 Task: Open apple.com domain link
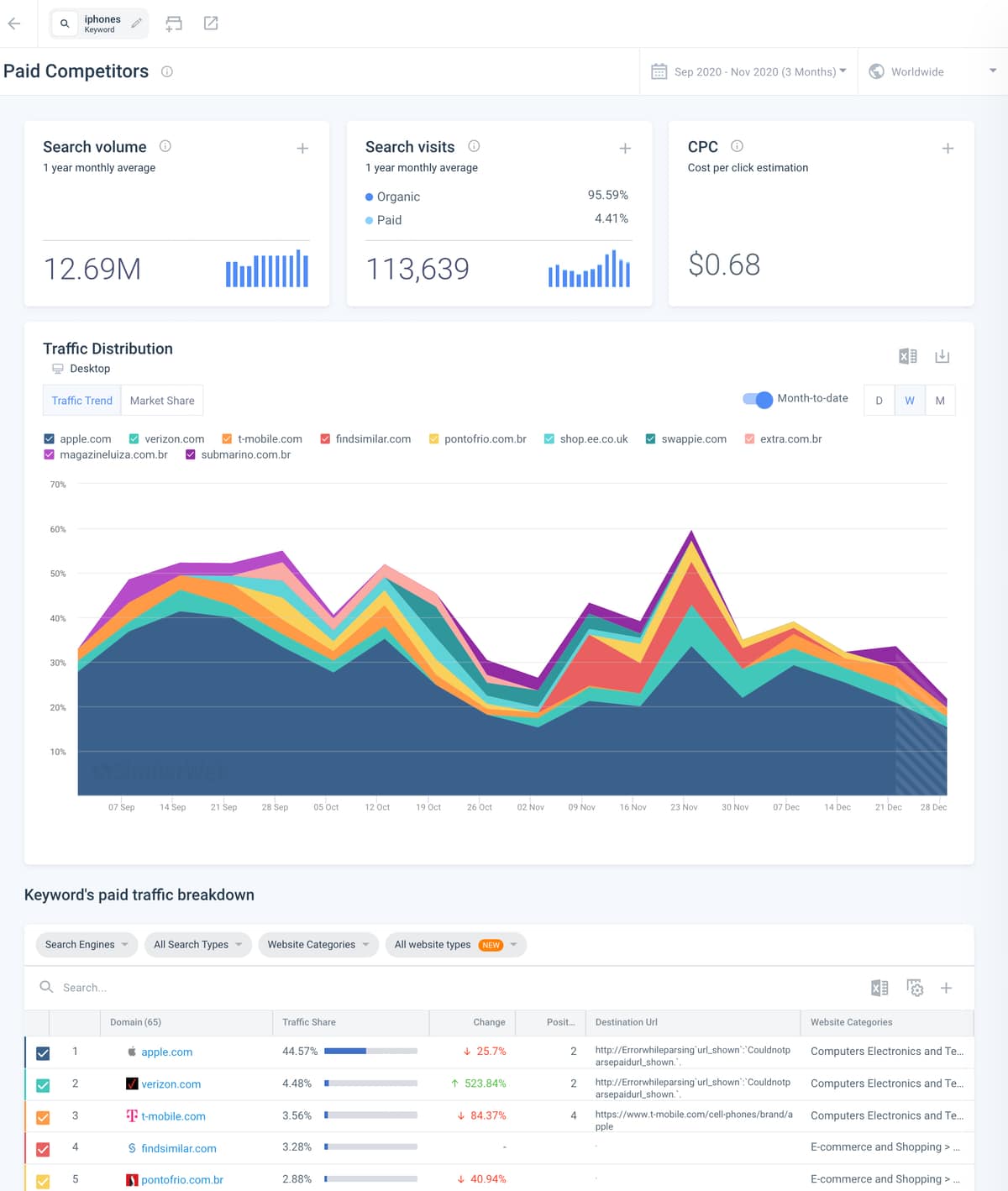tap(167, 1052)
